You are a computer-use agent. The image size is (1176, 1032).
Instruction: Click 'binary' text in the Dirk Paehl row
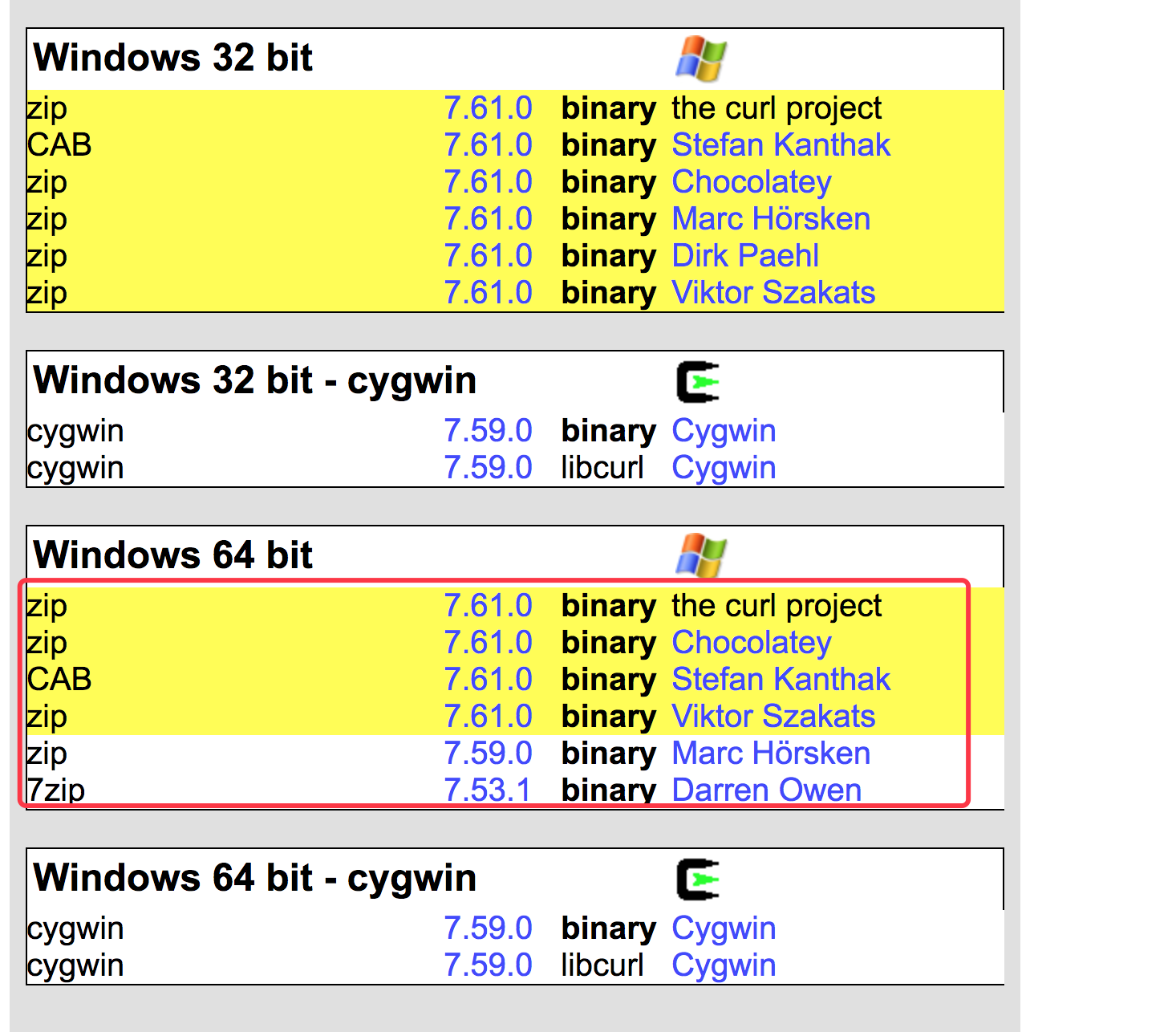coord(609,257)
